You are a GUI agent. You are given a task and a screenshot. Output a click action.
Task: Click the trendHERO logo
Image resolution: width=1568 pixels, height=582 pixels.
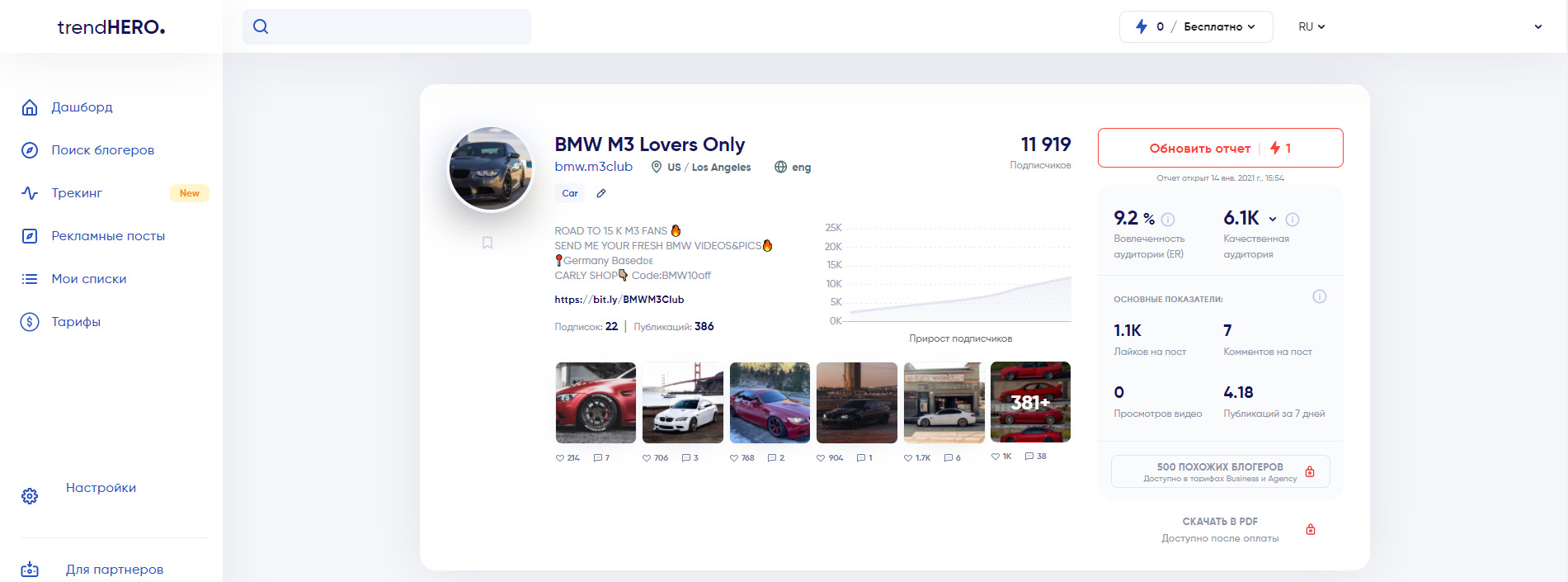pyautogui.click(x=111, y=27)
